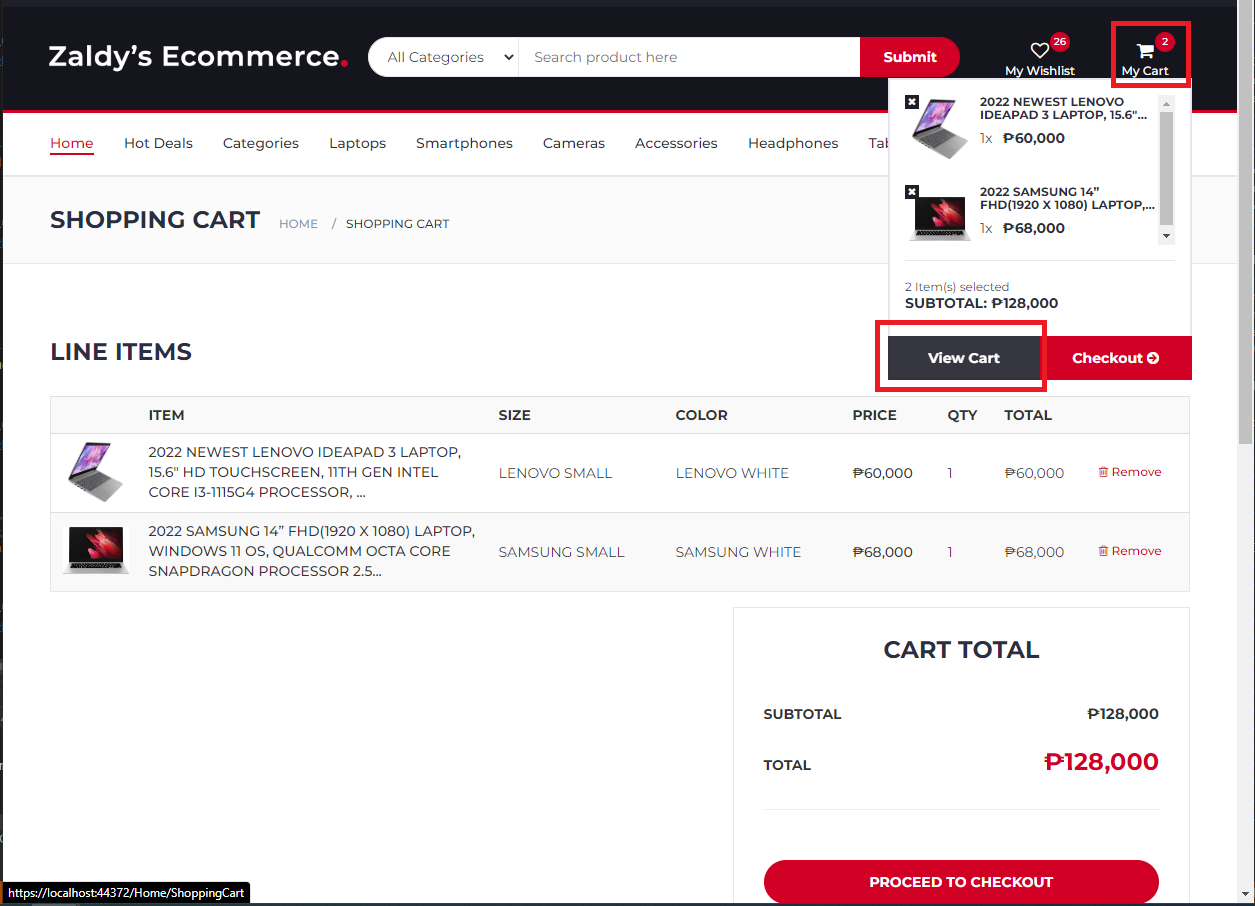Click the Zaldy's Ecommerce logo
The width and height of the screenshot is (1255, 906).
(196, 57)
